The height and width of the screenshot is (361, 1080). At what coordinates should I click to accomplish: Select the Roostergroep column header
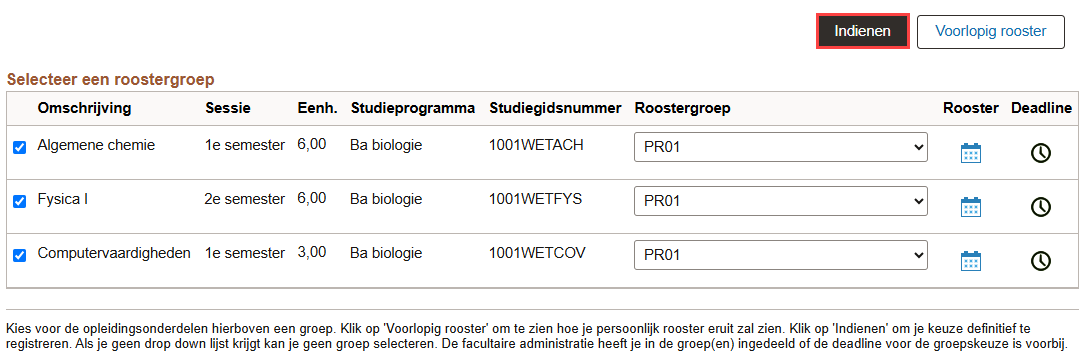pos(683,109)
